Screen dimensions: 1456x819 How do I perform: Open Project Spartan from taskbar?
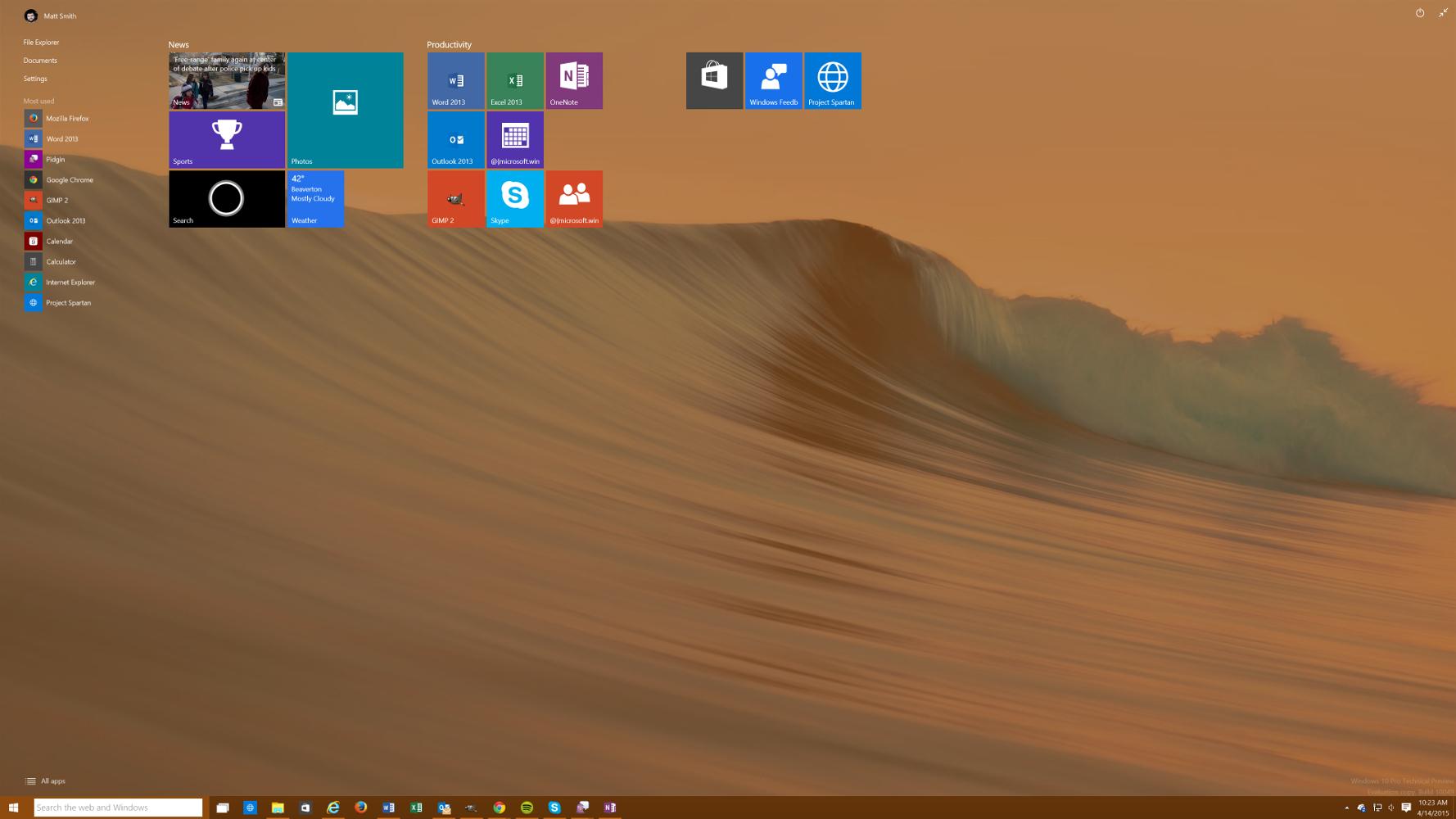[250, 808]
